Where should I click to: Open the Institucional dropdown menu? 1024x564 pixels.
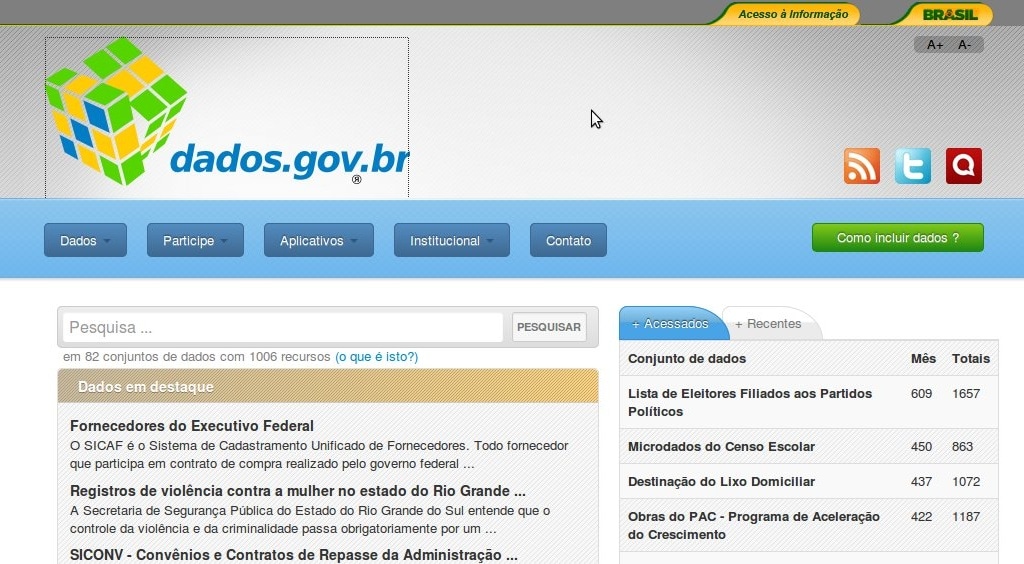coord(451,241)
